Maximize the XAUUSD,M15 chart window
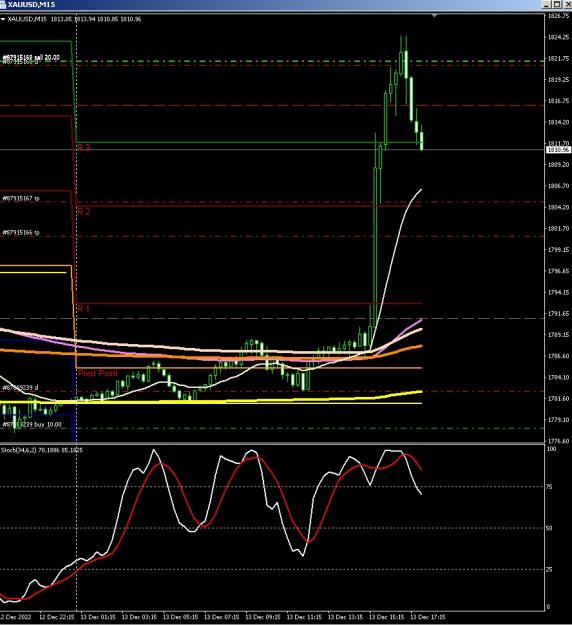The height and width of the screenshot is (625, 572). click(x=557, y=4)
